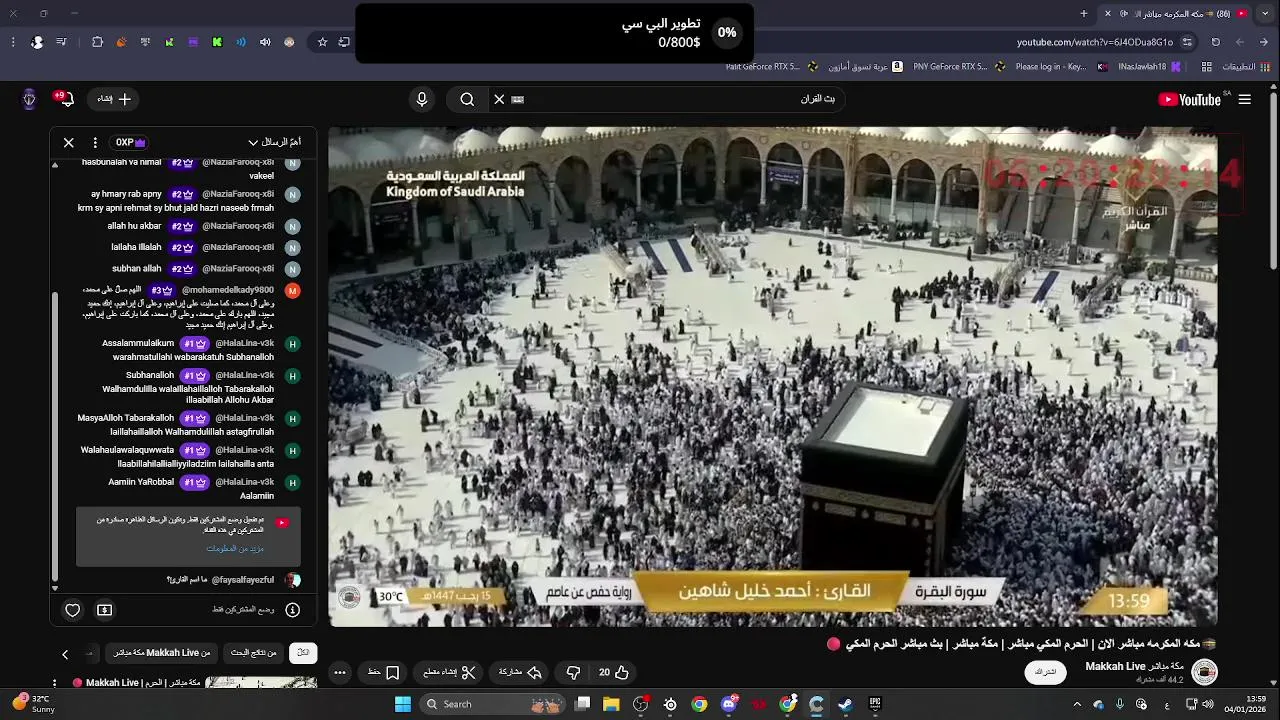Move the related chips row with the arrow
The image size is (1280, 720).
(x=65, y=654)
